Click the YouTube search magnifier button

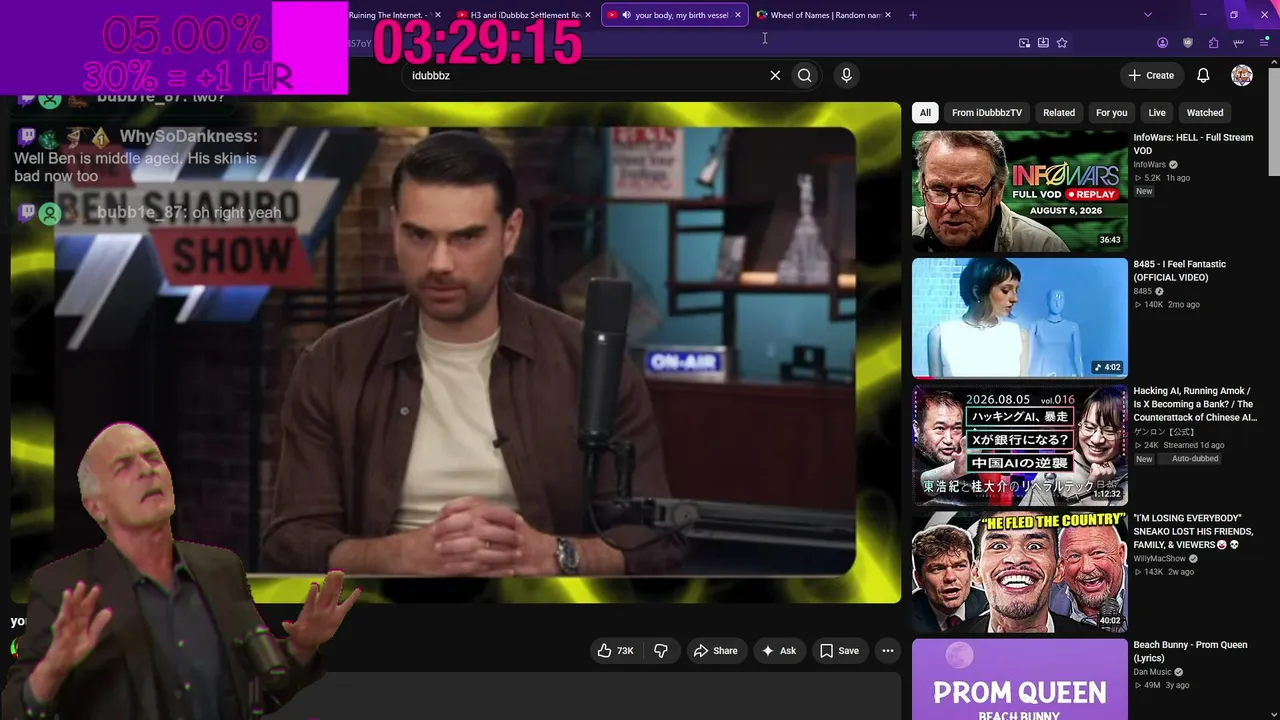(805, 75)
